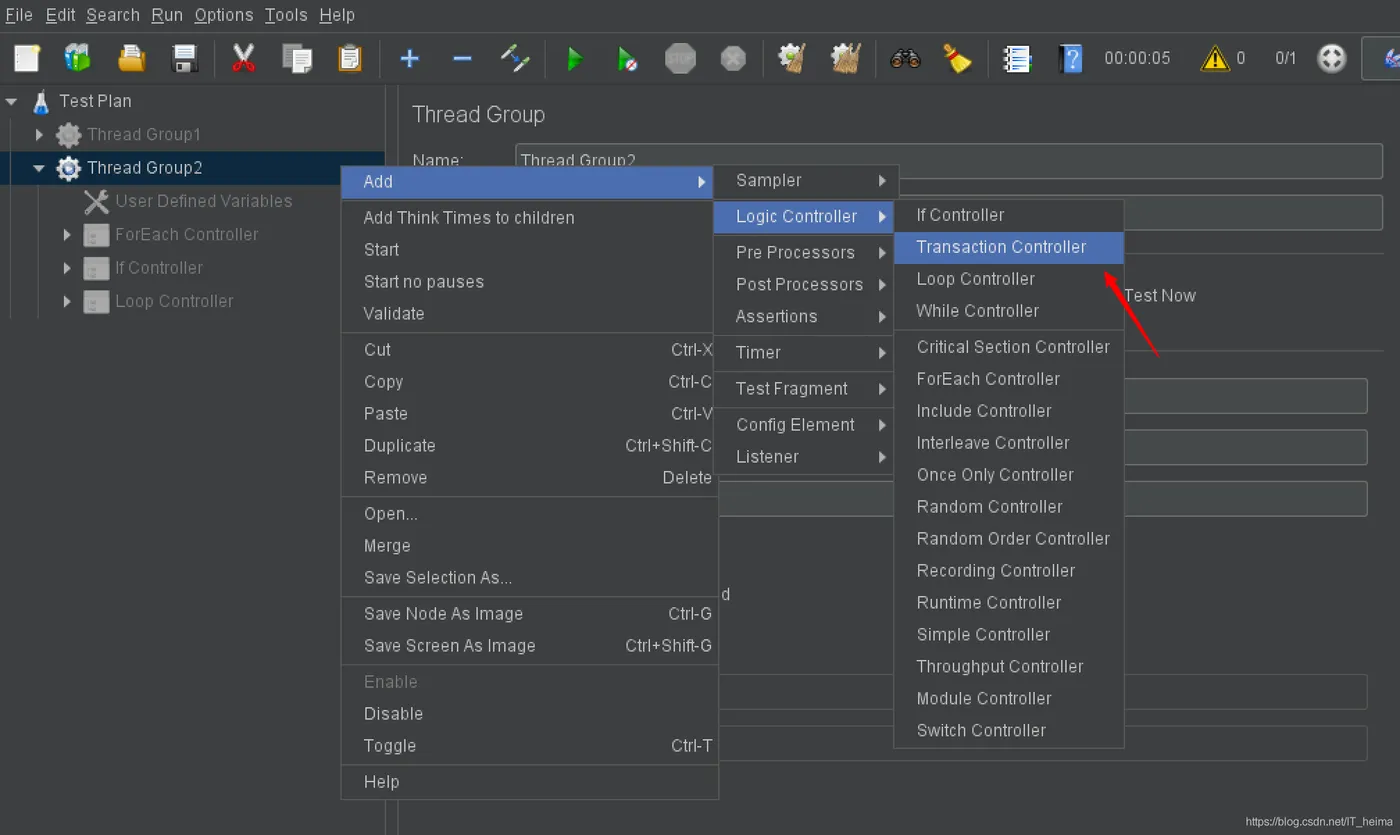Click the green Start run toolbar icon

574,59
